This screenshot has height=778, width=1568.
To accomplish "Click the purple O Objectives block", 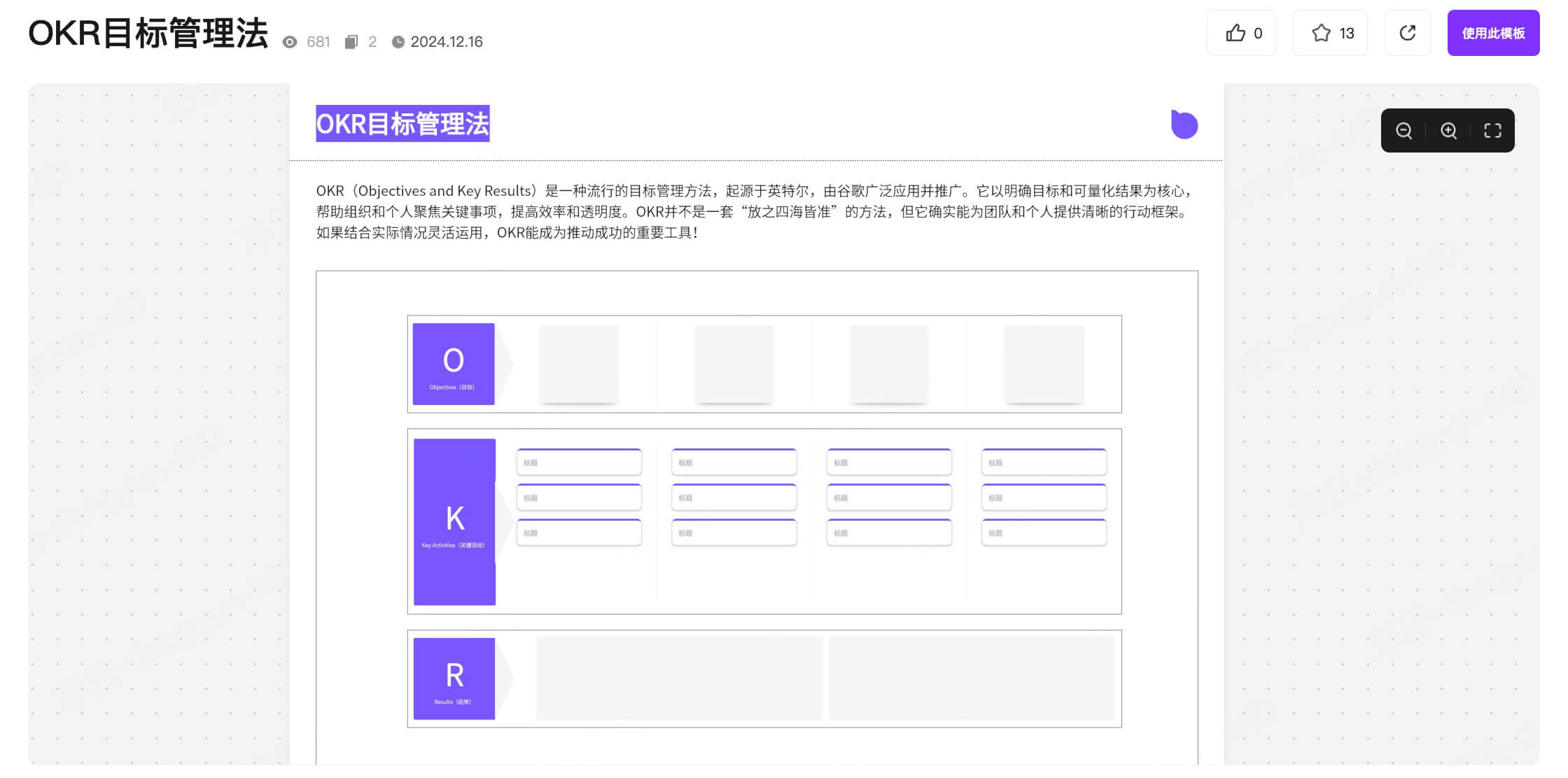I will point(454,364).
